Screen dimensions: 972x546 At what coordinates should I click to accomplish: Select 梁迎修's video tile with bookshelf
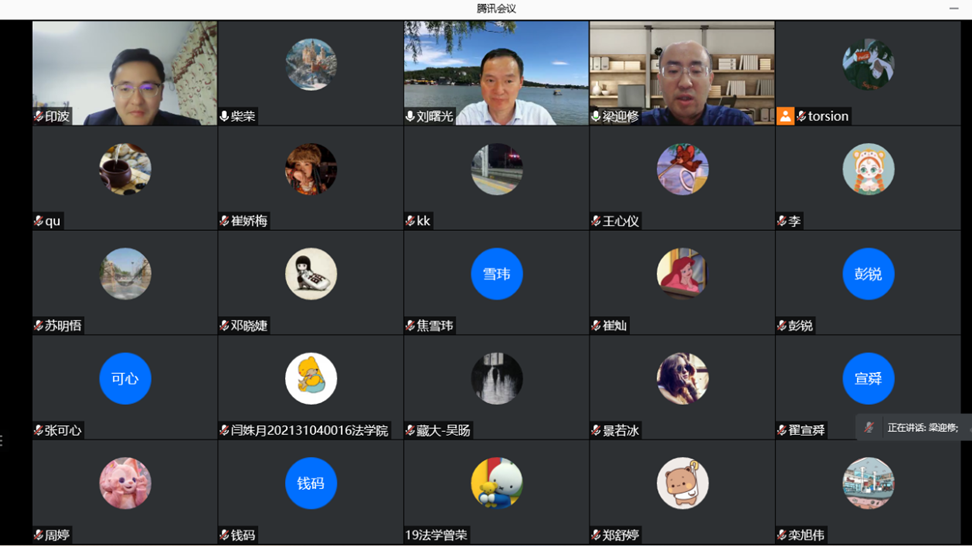pos(682,70)
